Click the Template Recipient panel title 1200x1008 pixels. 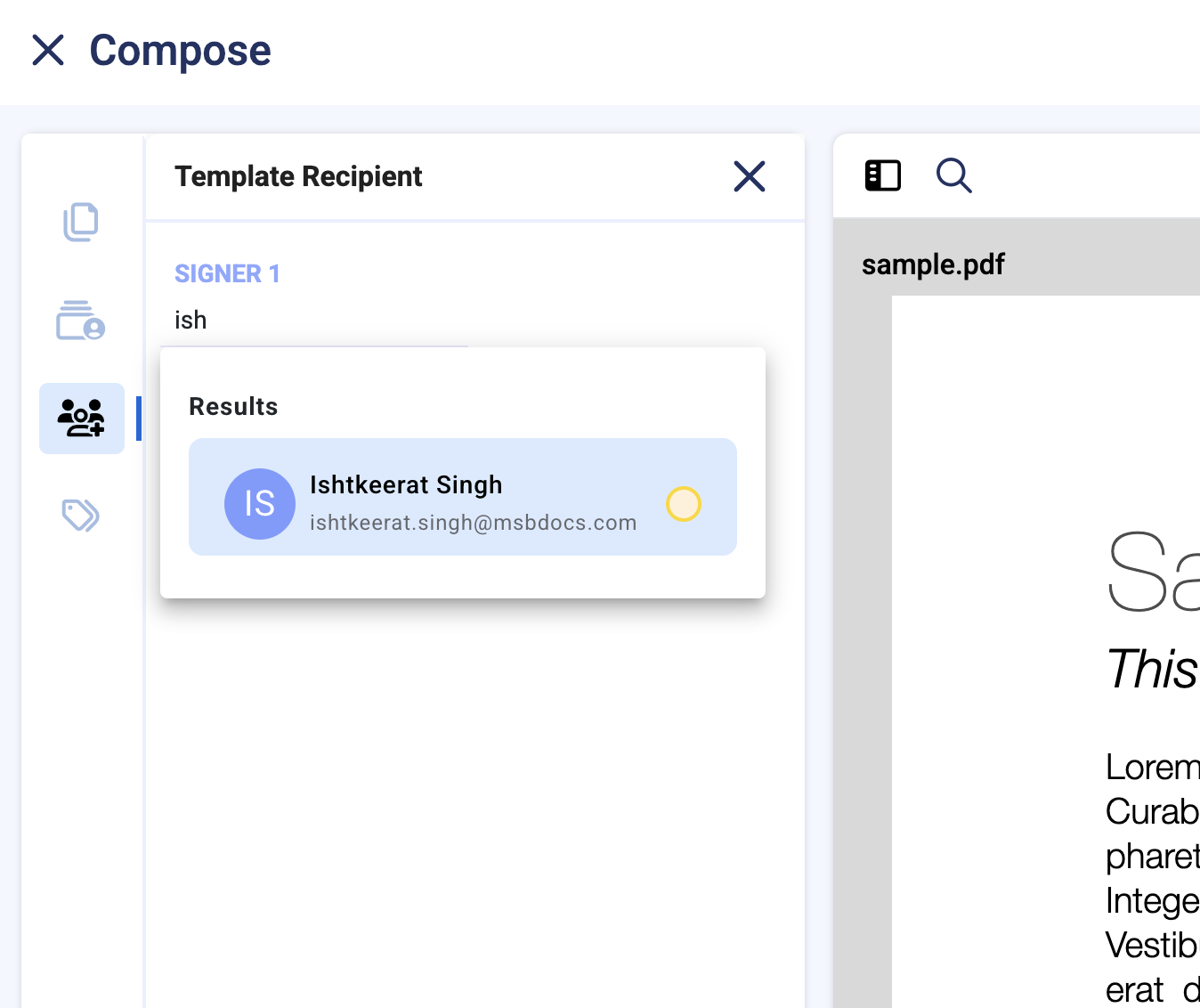pos(298,176)
